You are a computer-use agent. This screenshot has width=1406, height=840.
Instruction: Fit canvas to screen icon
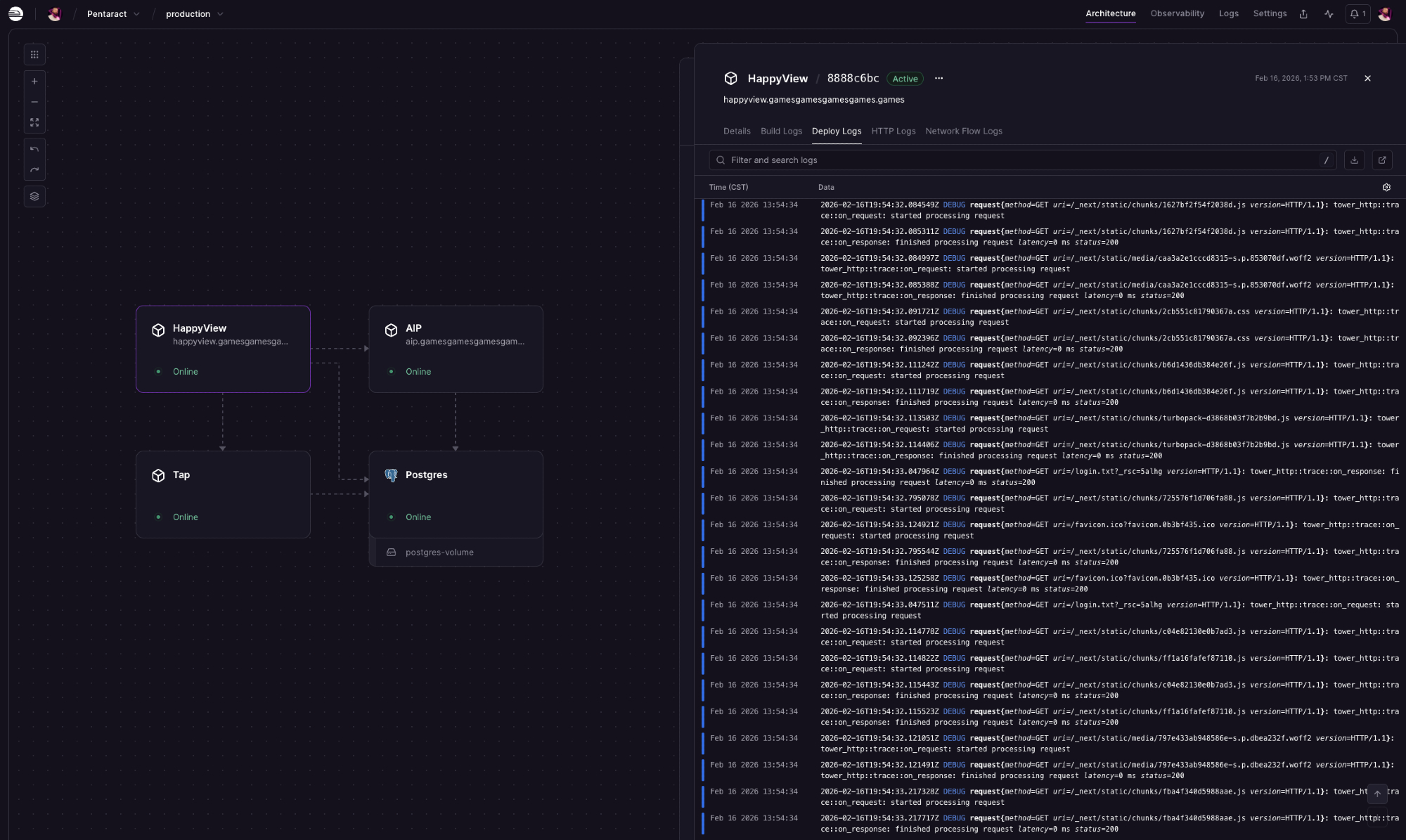tap(34, 122)
